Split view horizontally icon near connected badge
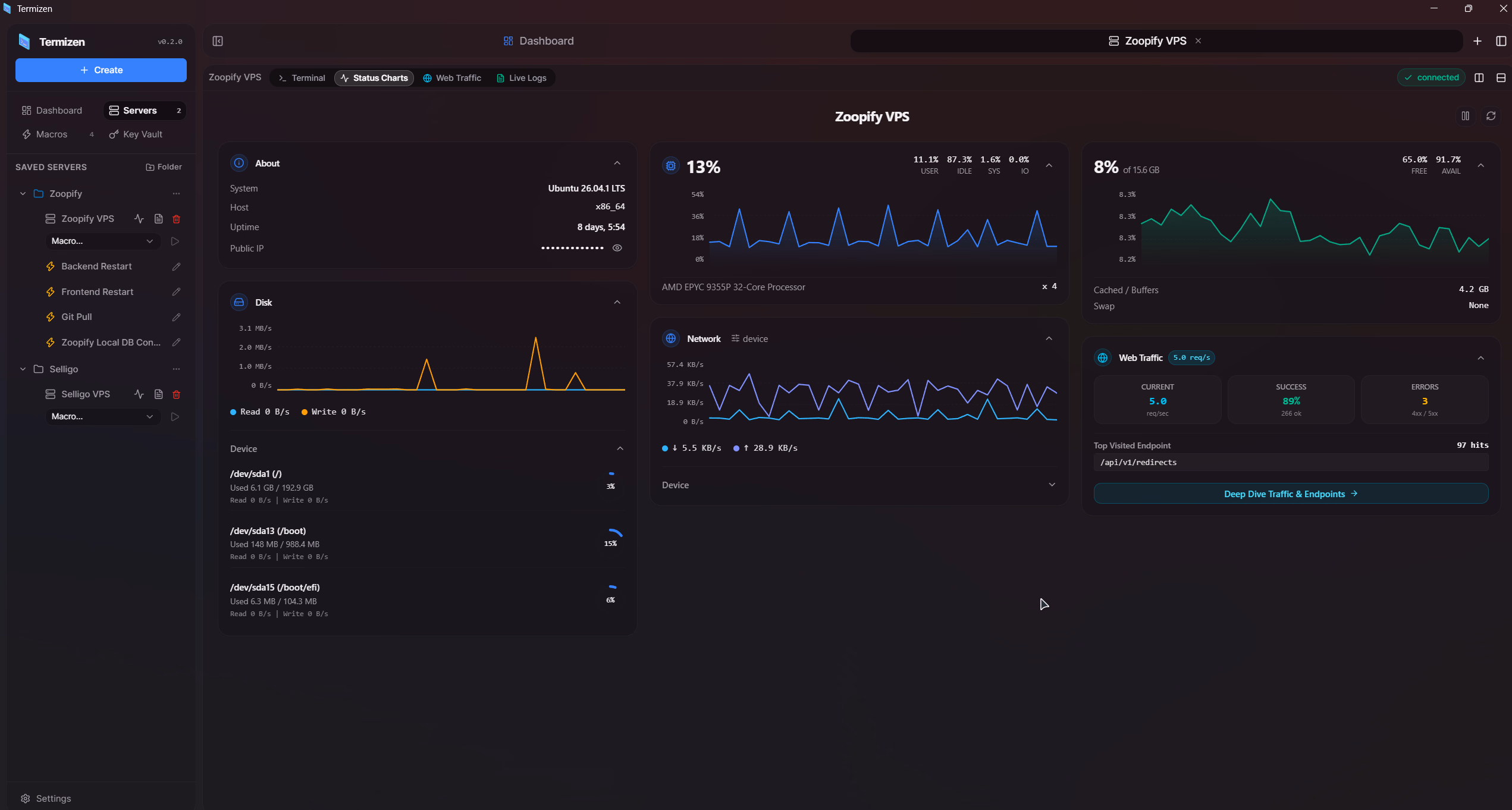 pos(1501,78)
